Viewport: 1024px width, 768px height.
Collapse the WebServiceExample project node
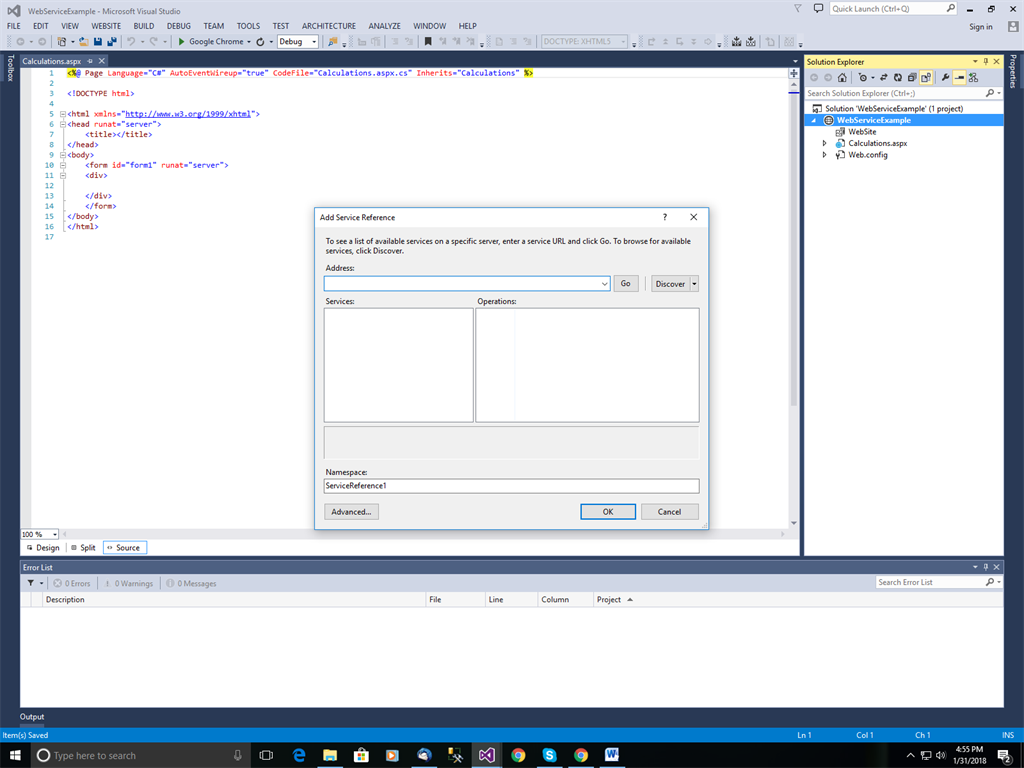pyautogui.click(x=814, y=120)
